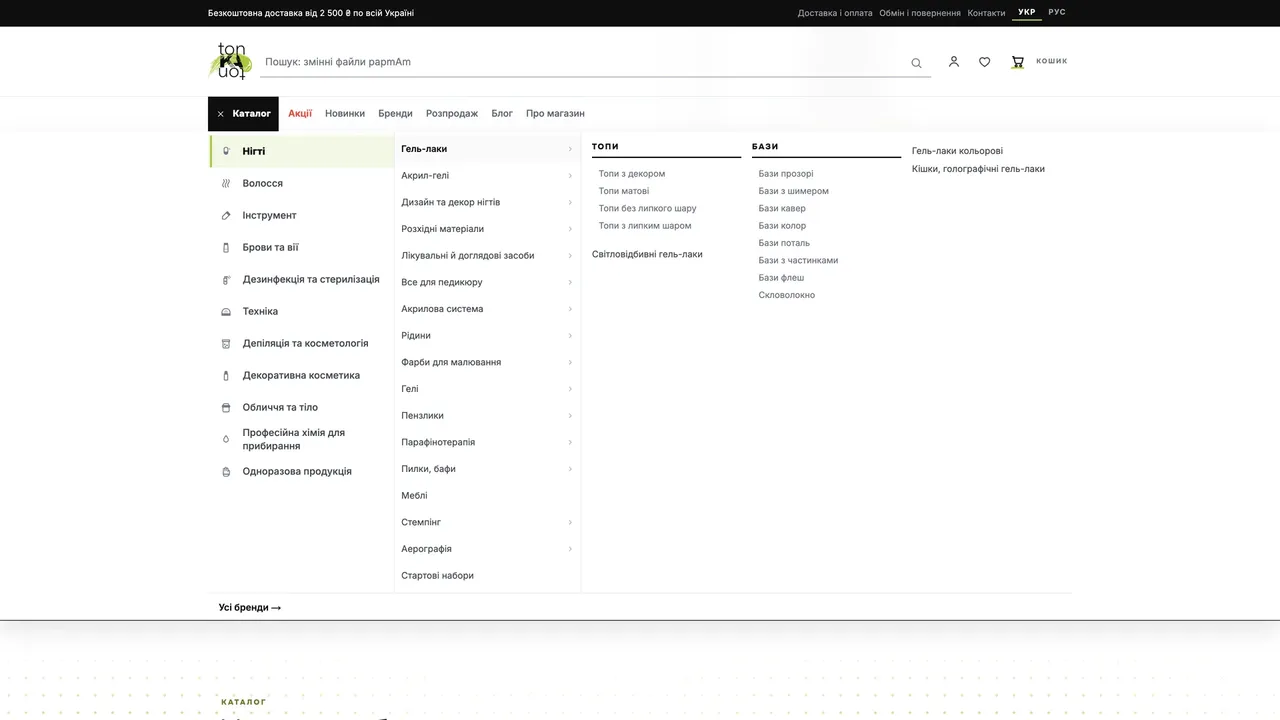
Task: Expand the Стемпінг submenu arrow
Action: pyautogui.click(x=570, y=522)
